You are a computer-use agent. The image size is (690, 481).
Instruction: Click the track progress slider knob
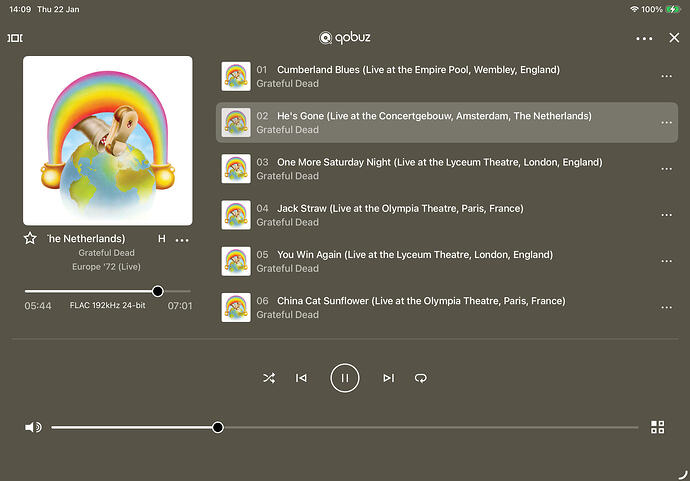158,291
